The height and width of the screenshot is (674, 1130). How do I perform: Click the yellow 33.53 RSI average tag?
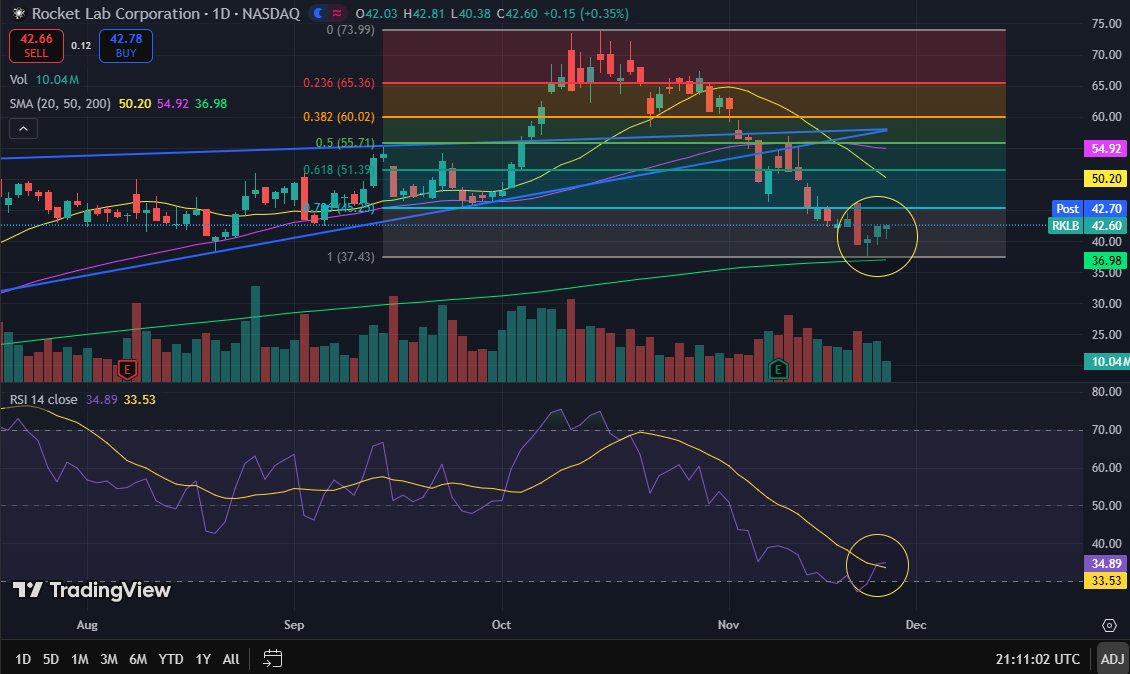click(x=1105, y=580)
